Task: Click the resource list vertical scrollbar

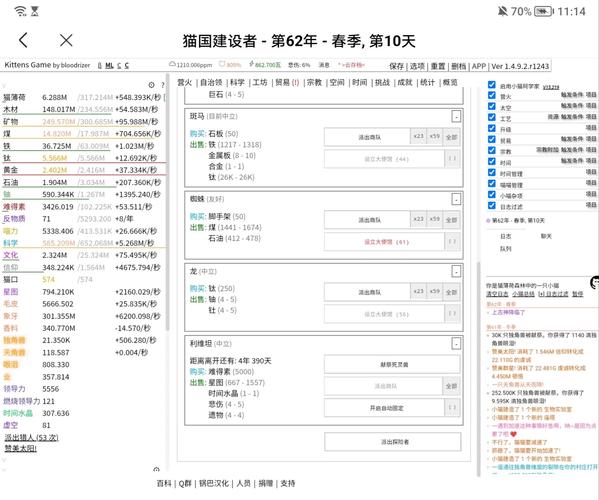Action: coord(167,202)
